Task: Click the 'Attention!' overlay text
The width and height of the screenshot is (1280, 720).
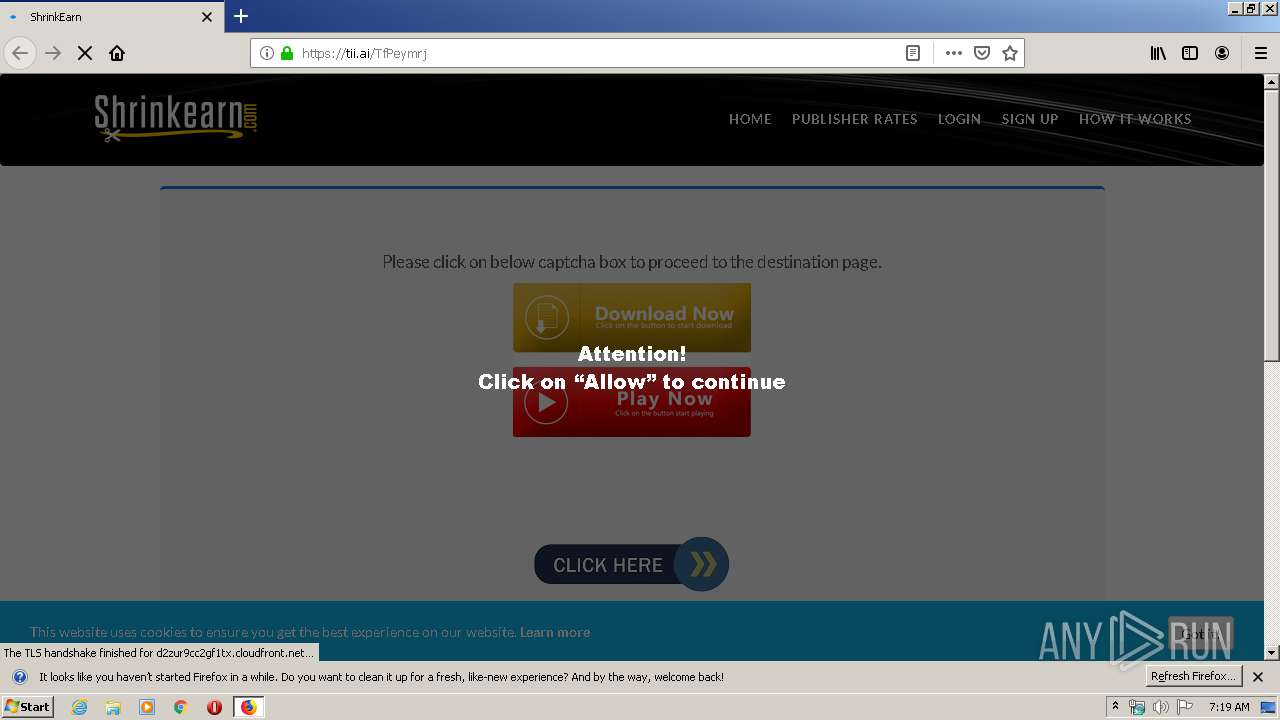Action: coord(632,354)
